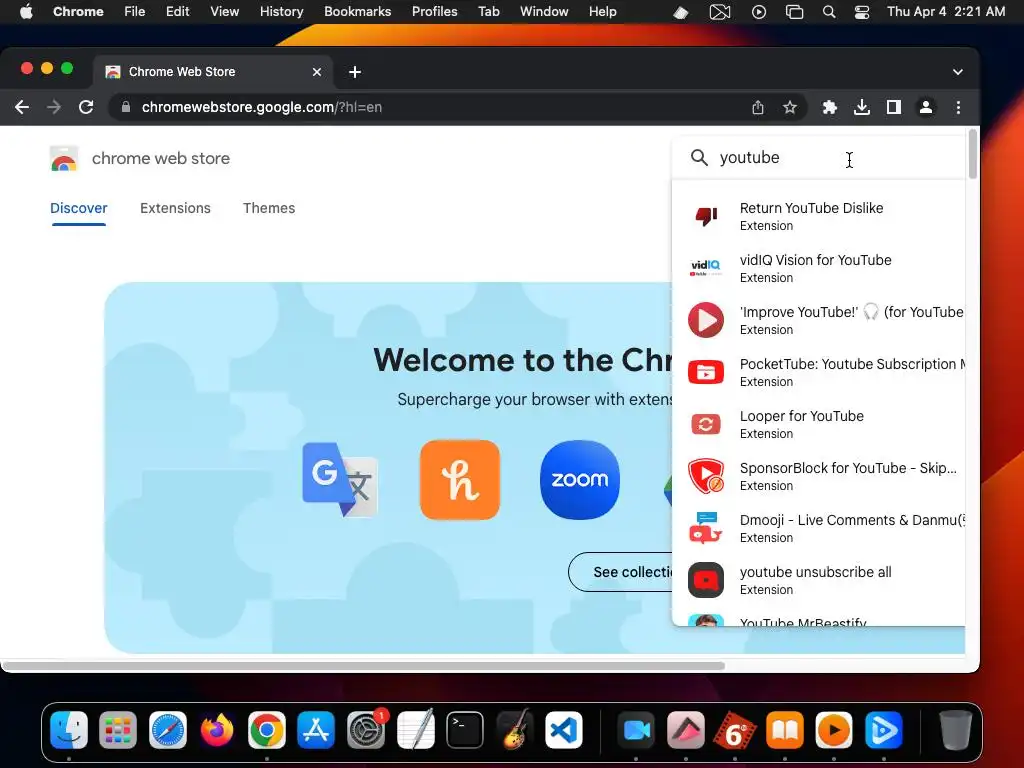Click the vertical page scrollbar

(973, 153)
